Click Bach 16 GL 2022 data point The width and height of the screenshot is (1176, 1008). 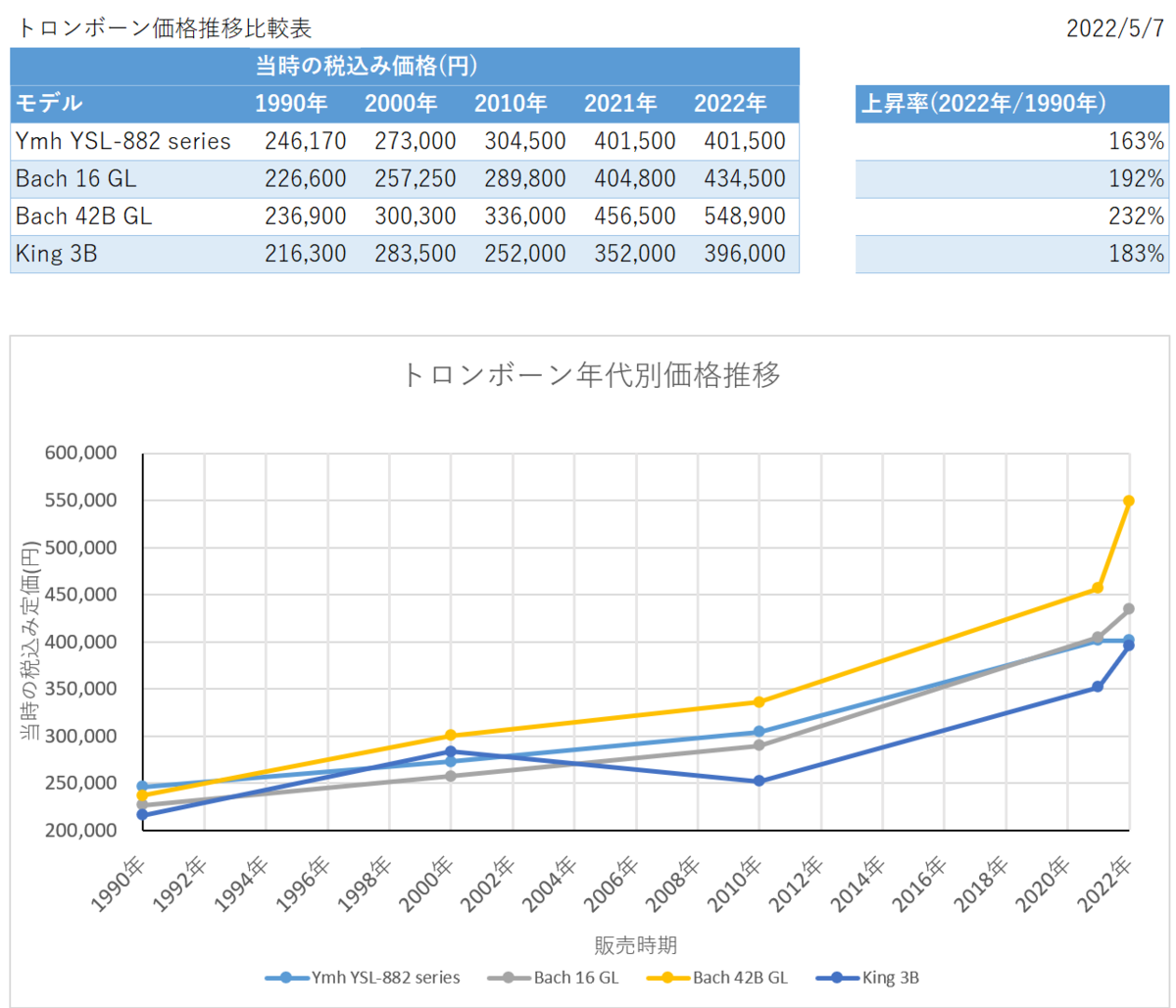click(1129, 608)
